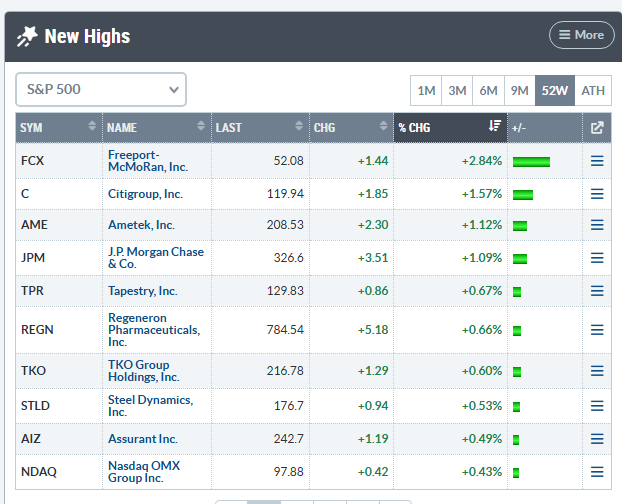Open row menu for TKO
Viewport: 622px width, 504px height.
[597, 371]
